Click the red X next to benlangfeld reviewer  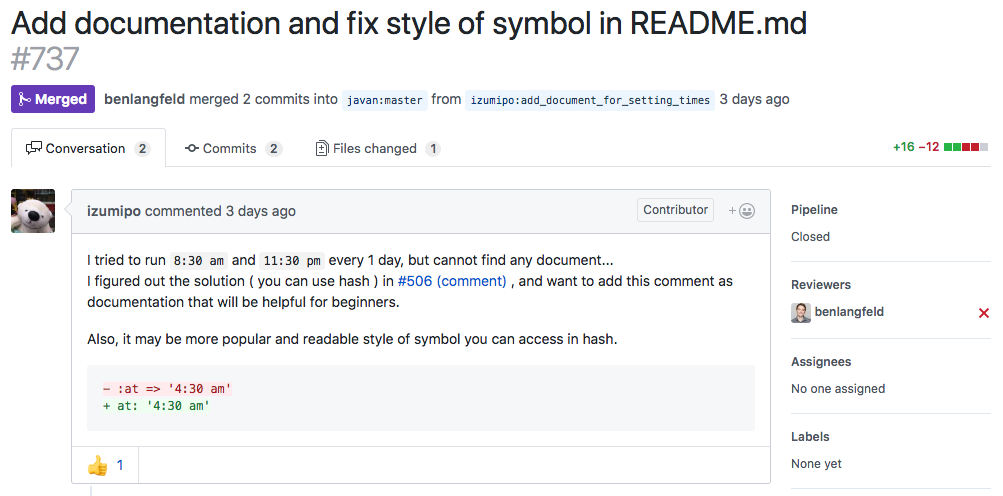(x=984, y=313)
